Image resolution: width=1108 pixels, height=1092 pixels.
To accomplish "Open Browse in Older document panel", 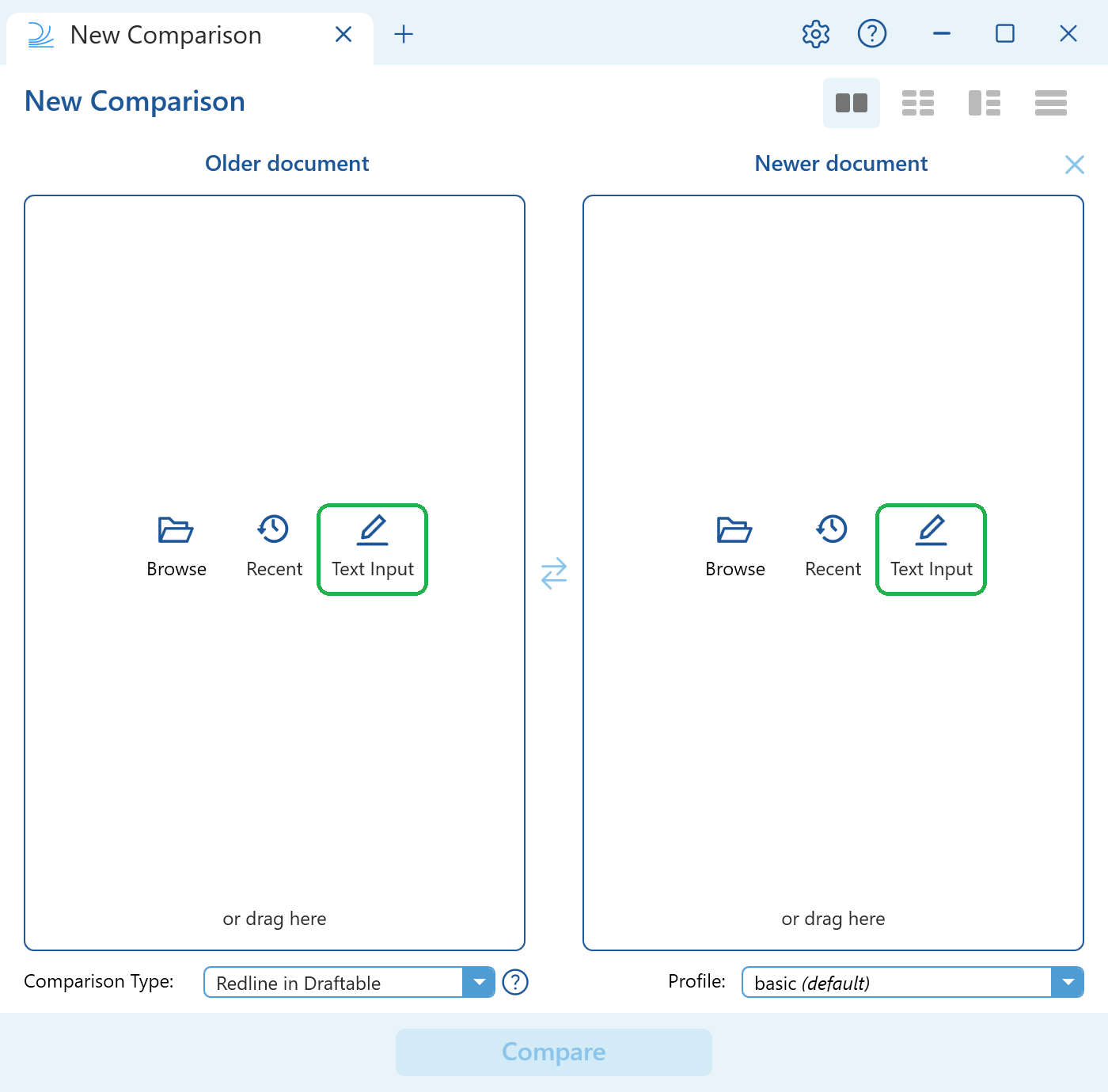I will (x=176, y=548).
